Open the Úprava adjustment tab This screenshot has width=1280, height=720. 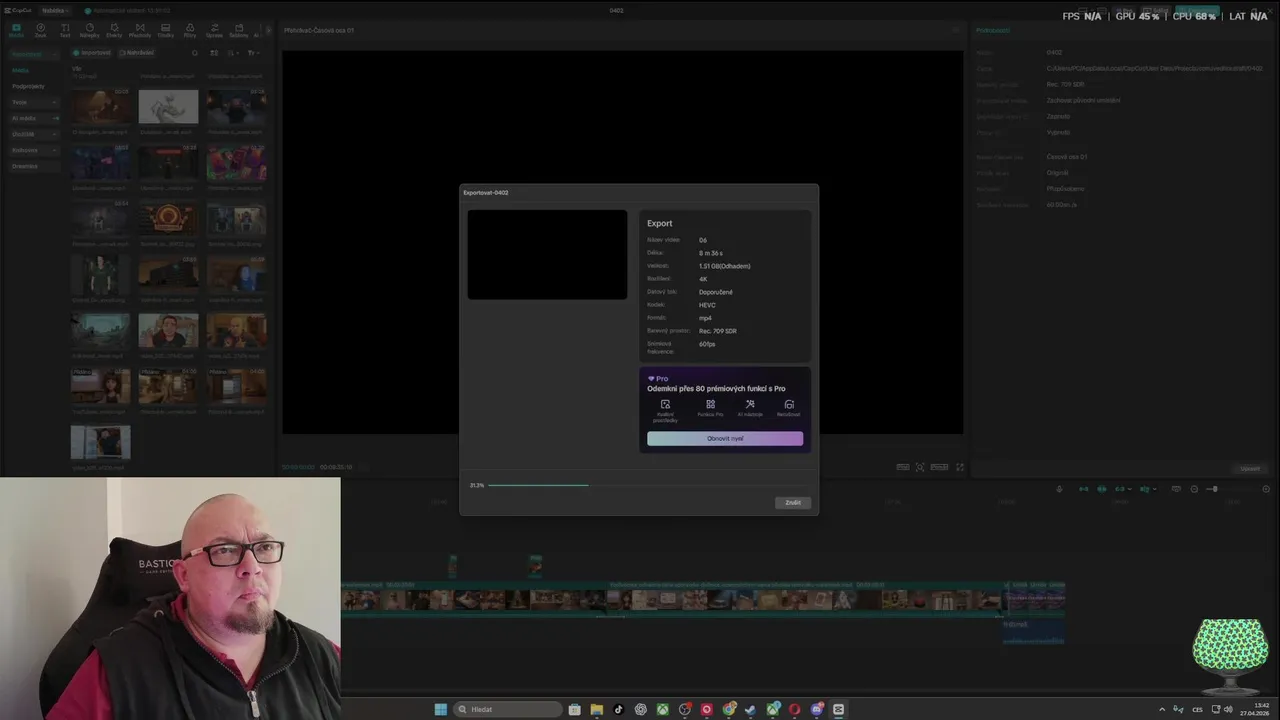pos(214,30)
